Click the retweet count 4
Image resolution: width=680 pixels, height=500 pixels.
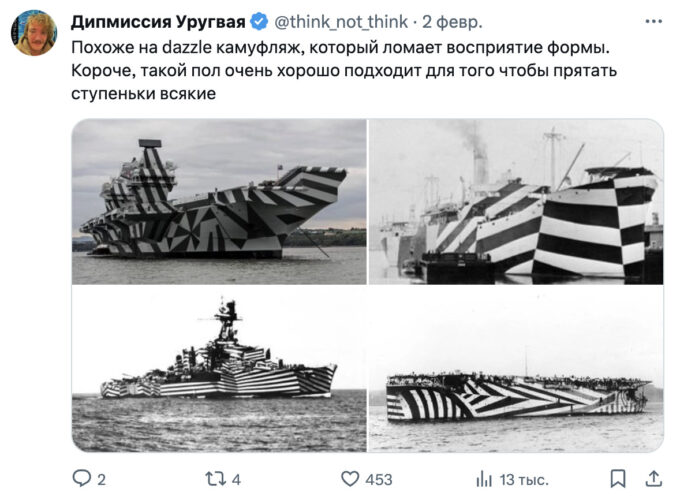(x=236, y=480)
